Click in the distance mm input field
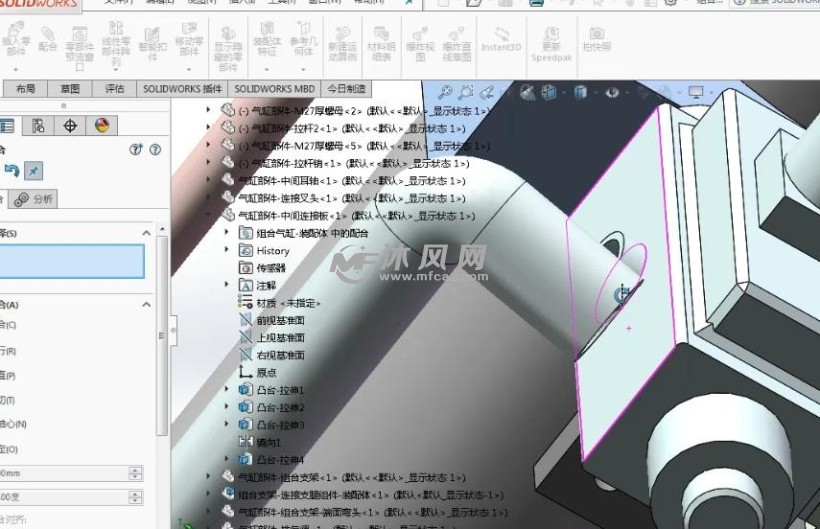 (64, 474)
